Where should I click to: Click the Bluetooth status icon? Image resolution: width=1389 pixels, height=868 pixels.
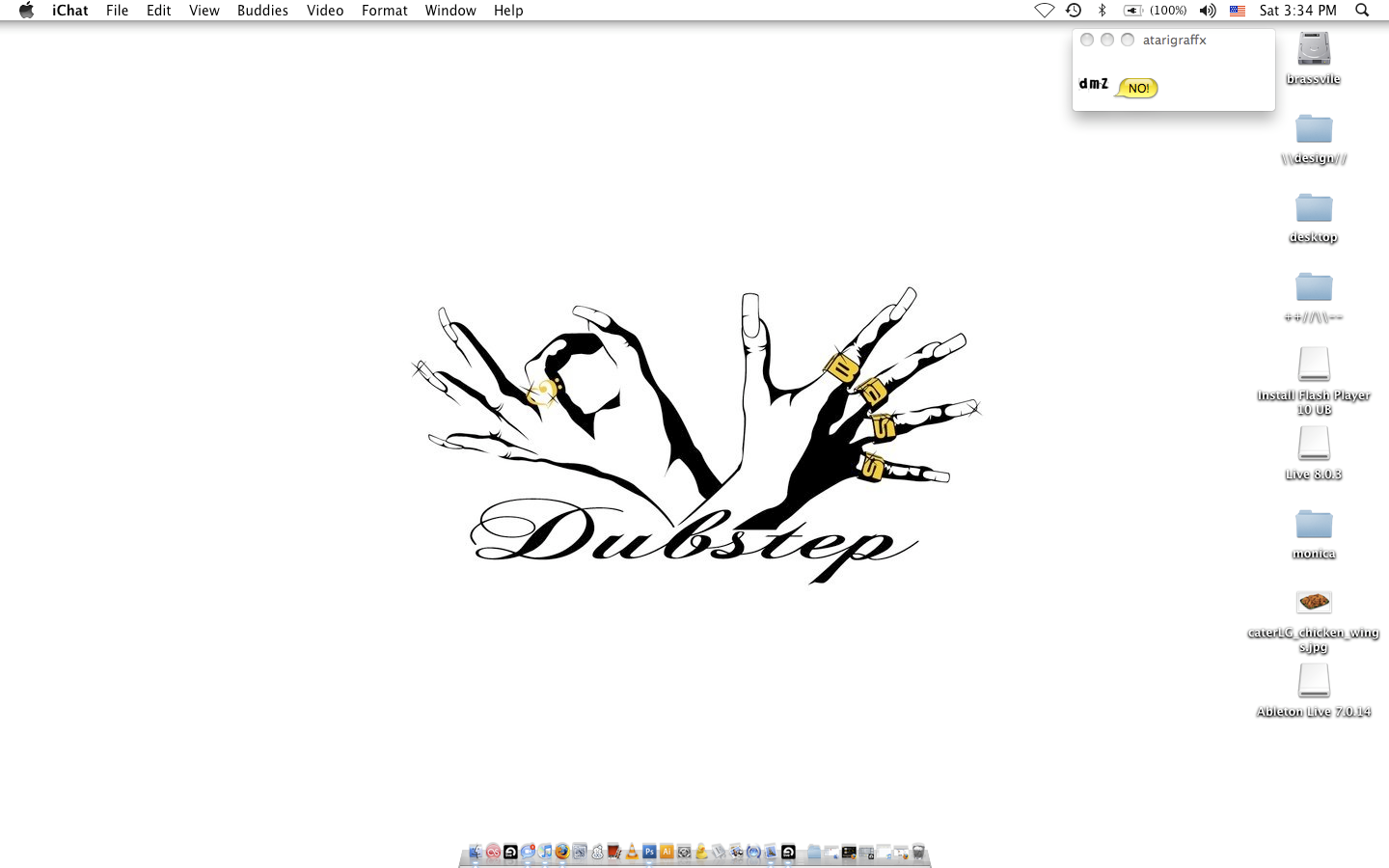point(1103,11)
